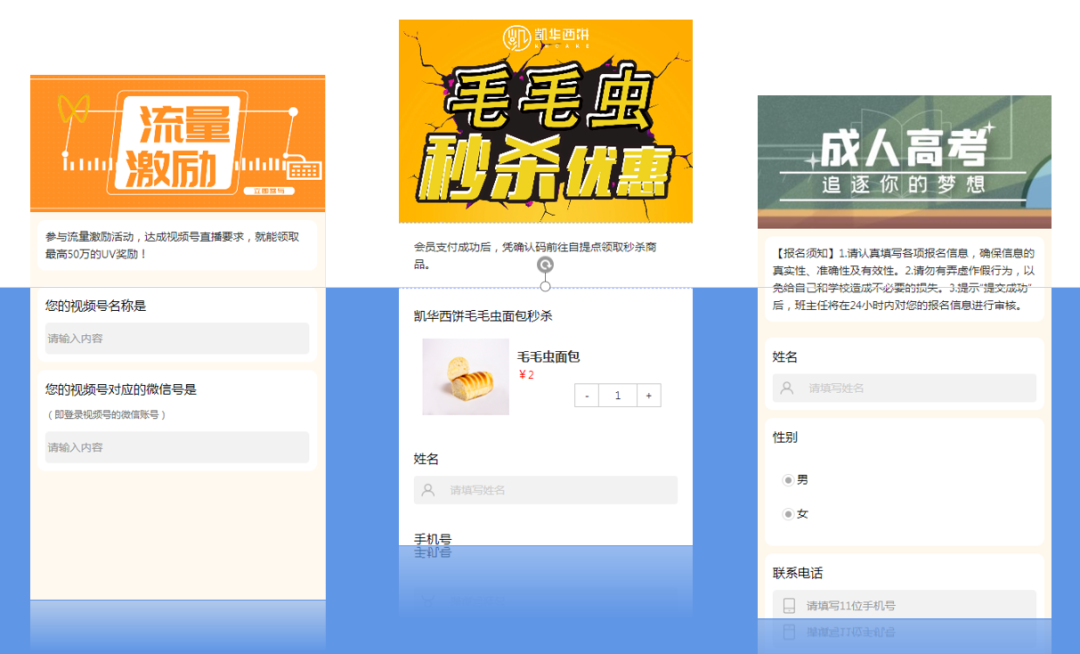1080x654 pixels.
Task: Select the 男 gender radio button
Action: click(x=789, y=479)
